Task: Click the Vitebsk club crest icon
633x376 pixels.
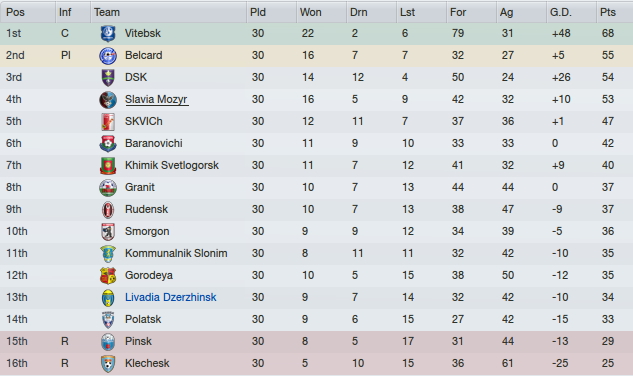Action: point(108,34)
